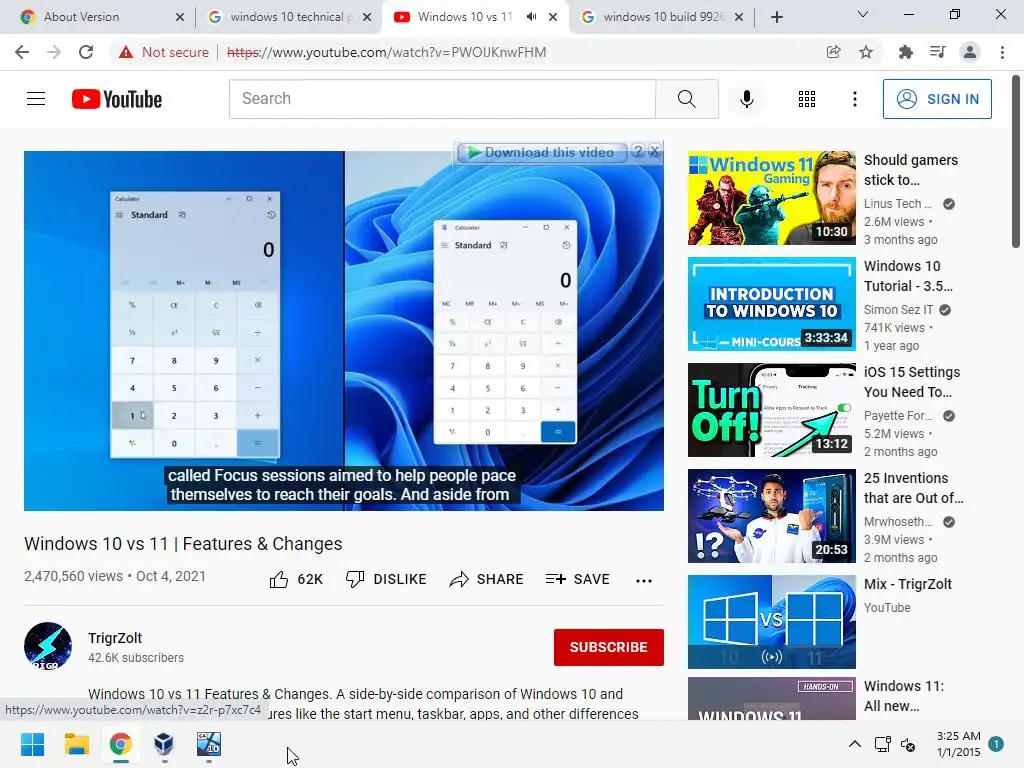Screen dimensions: 1024x768
Task: Open the TrigrZolt channel name link
Action: [x=115, y=638]
